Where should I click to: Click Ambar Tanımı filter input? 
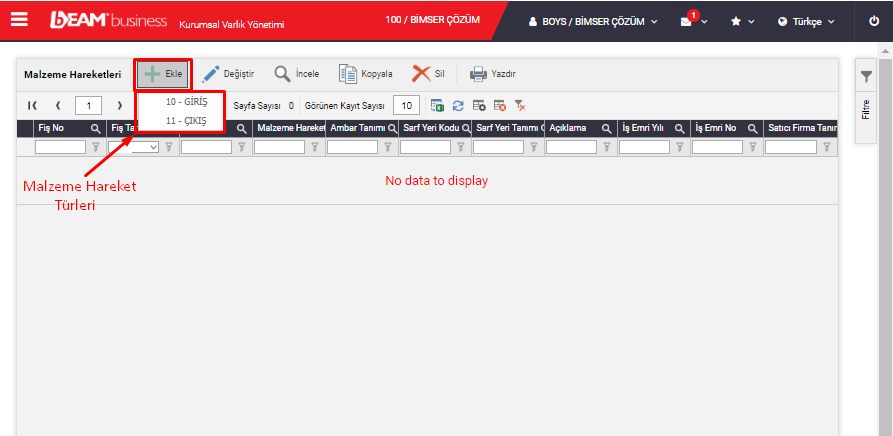[352, 147]
